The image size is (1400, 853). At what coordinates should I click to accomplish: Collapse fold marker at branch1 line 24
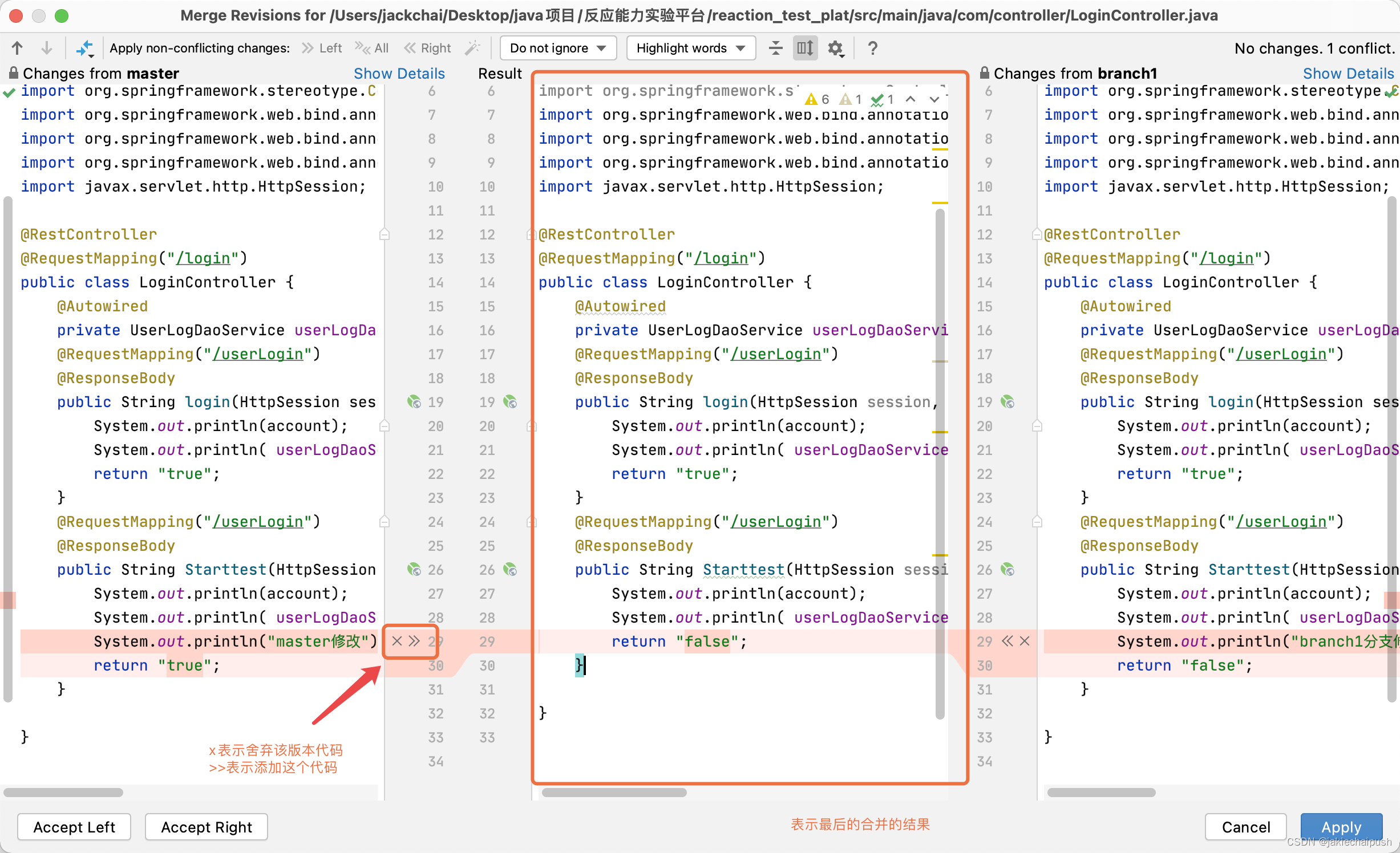coord(1037,522)
